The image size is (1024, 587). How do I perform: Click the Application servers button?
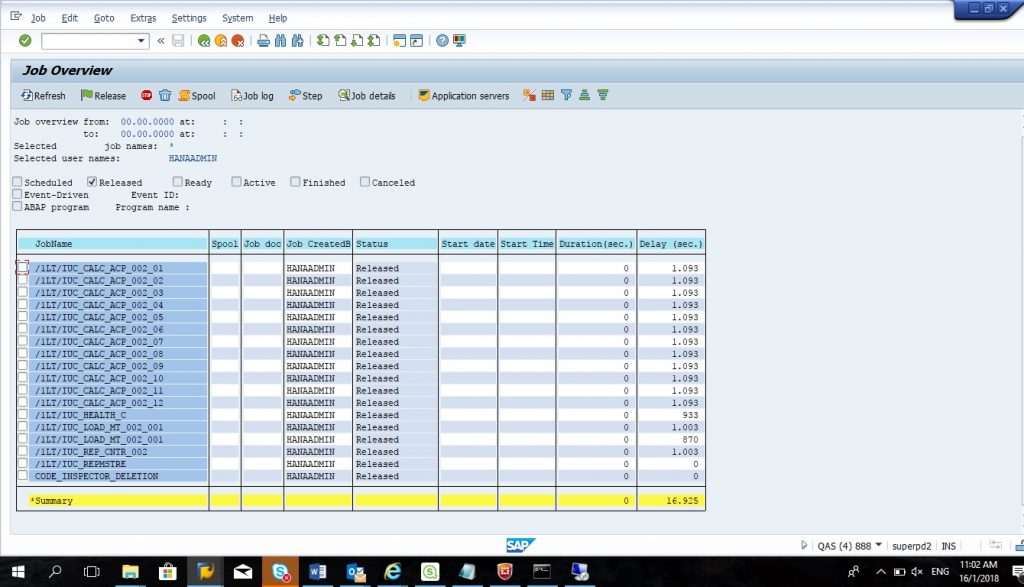coord(464,95)
